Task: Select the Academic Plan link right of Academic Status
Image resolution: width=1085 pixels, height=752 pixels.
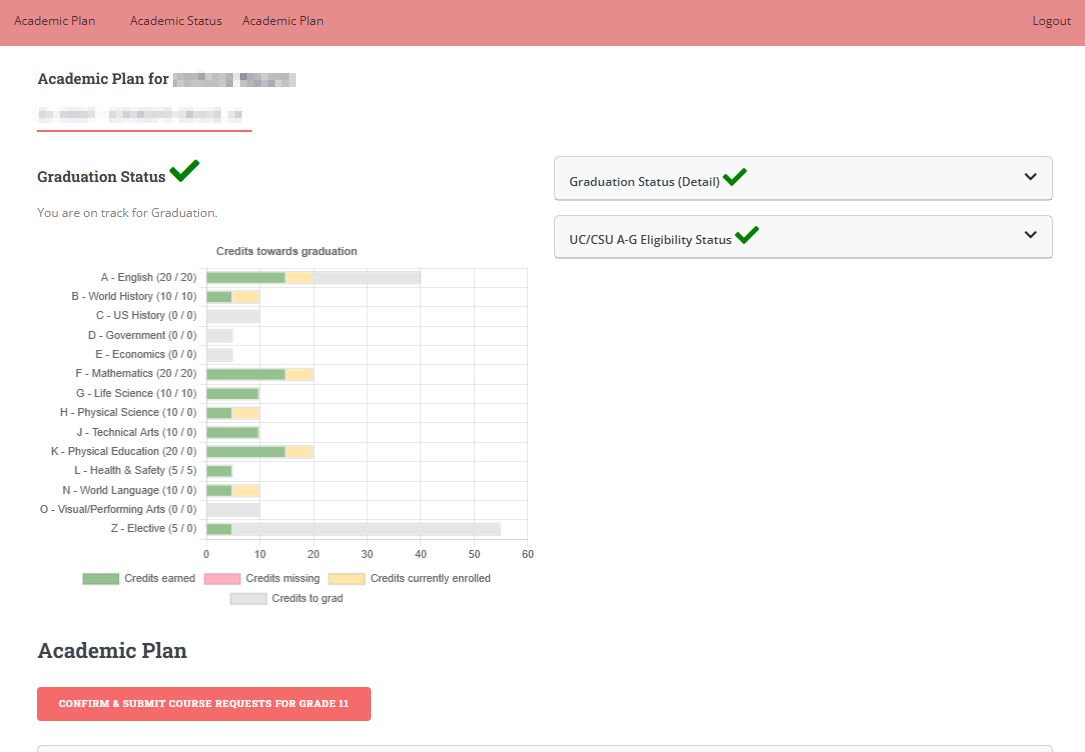Action: [283, 21]
